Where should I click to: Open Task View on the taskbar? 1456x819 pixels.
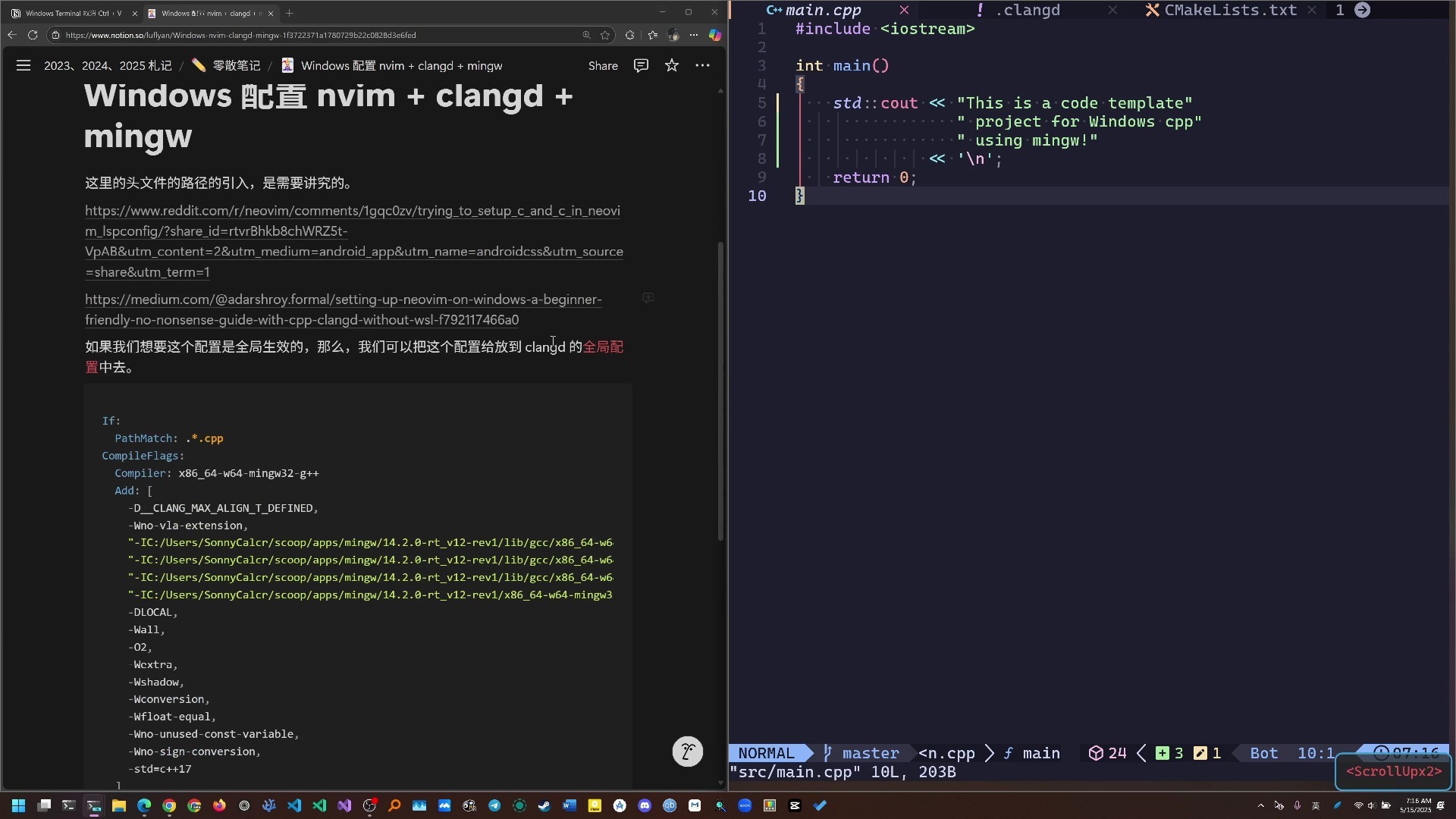click(x=44, y=805)
